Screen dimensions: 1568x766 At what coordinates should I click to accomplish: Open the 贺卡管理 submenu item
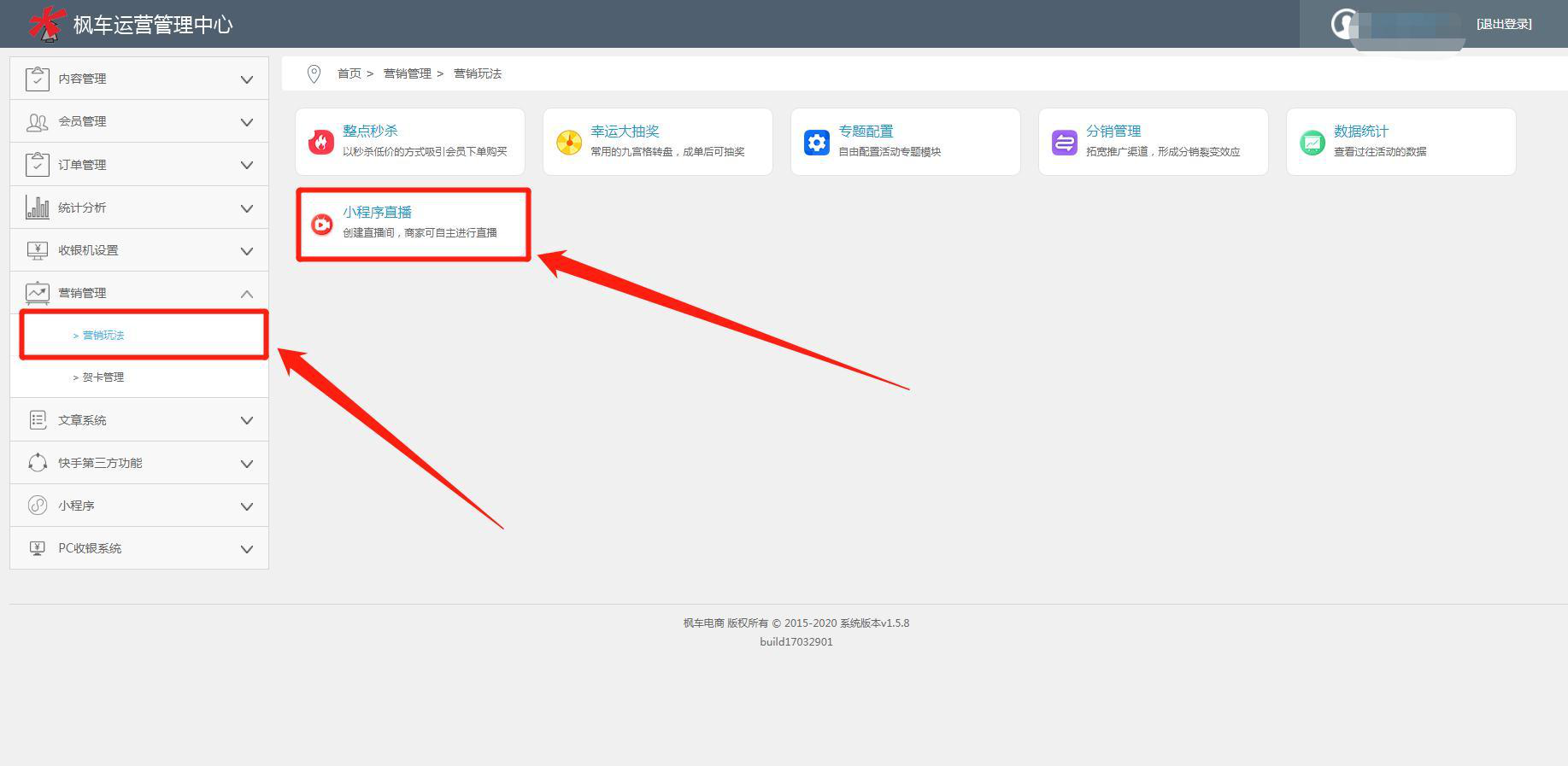(x=103, y=377)
